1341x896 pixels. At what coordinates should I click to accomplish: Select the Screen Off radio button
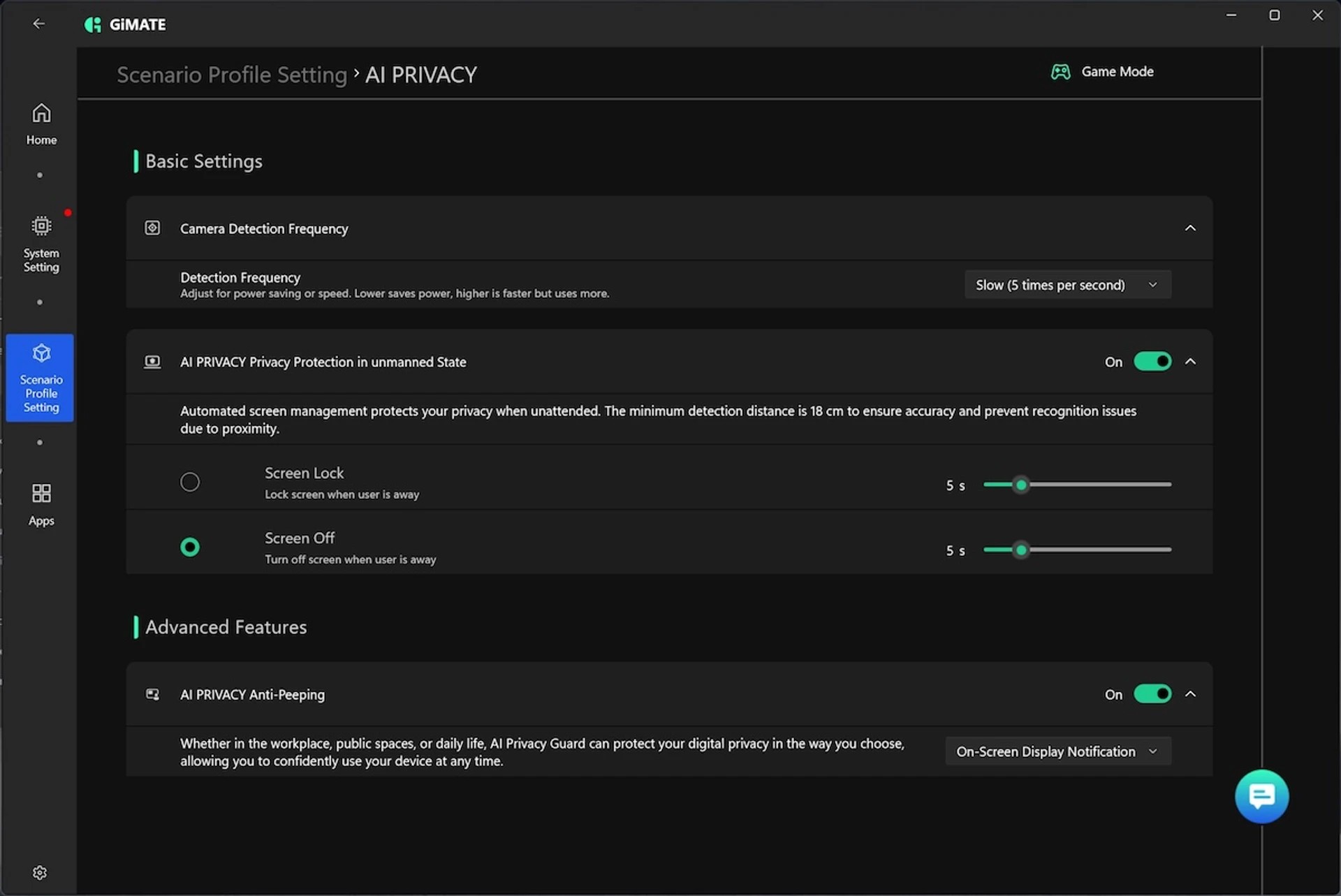point(190,547)
